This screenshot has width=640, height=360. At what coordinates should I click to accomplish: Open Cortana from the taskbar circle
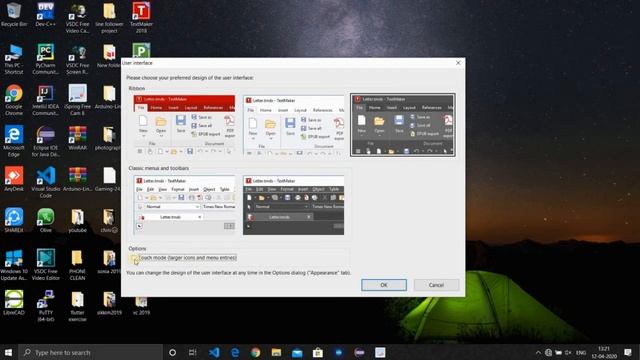click(x=172, y=352)
